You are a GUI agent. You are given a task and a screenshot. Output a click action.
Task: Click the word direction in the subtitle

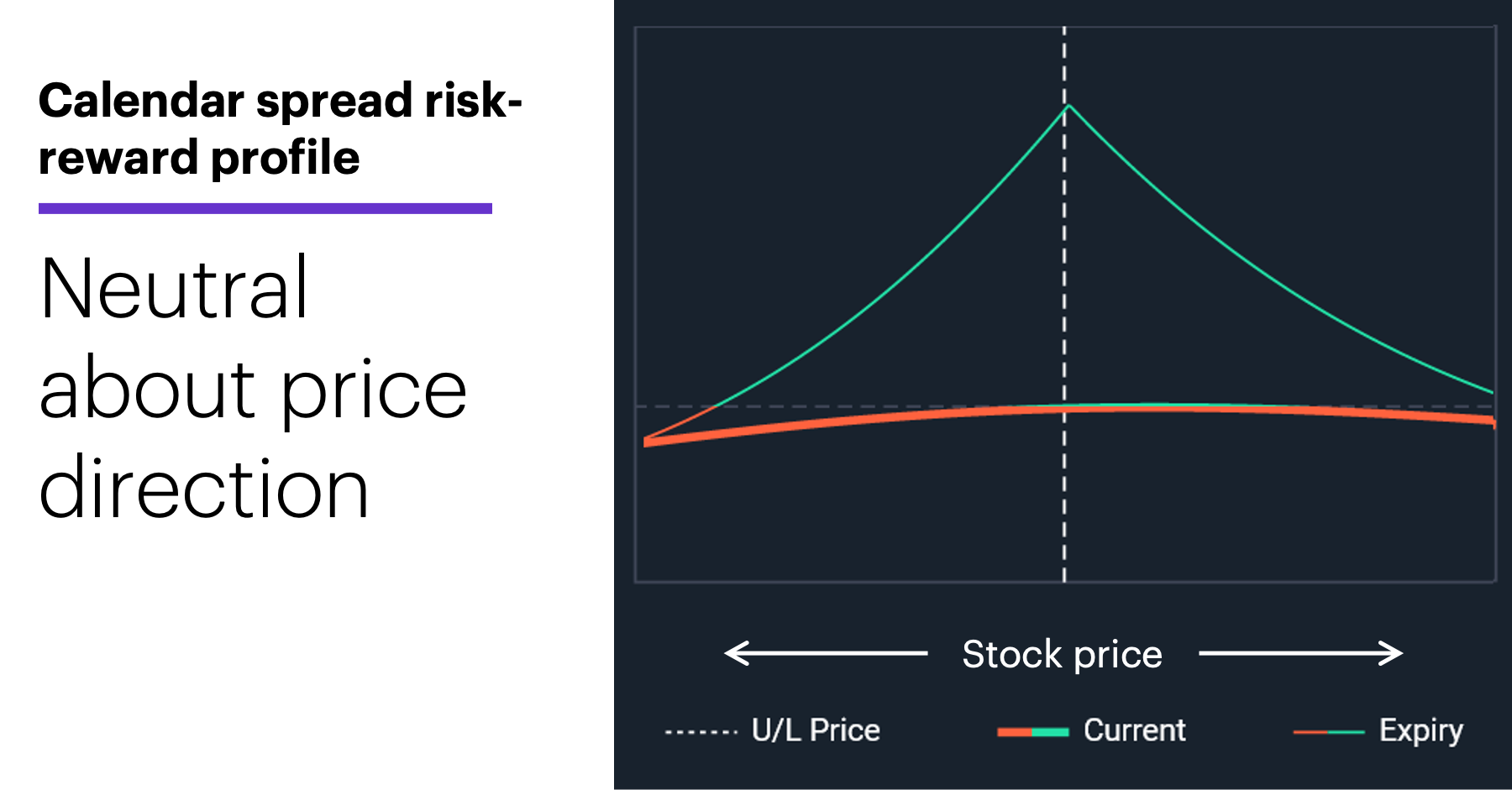(x=203, y=489)
